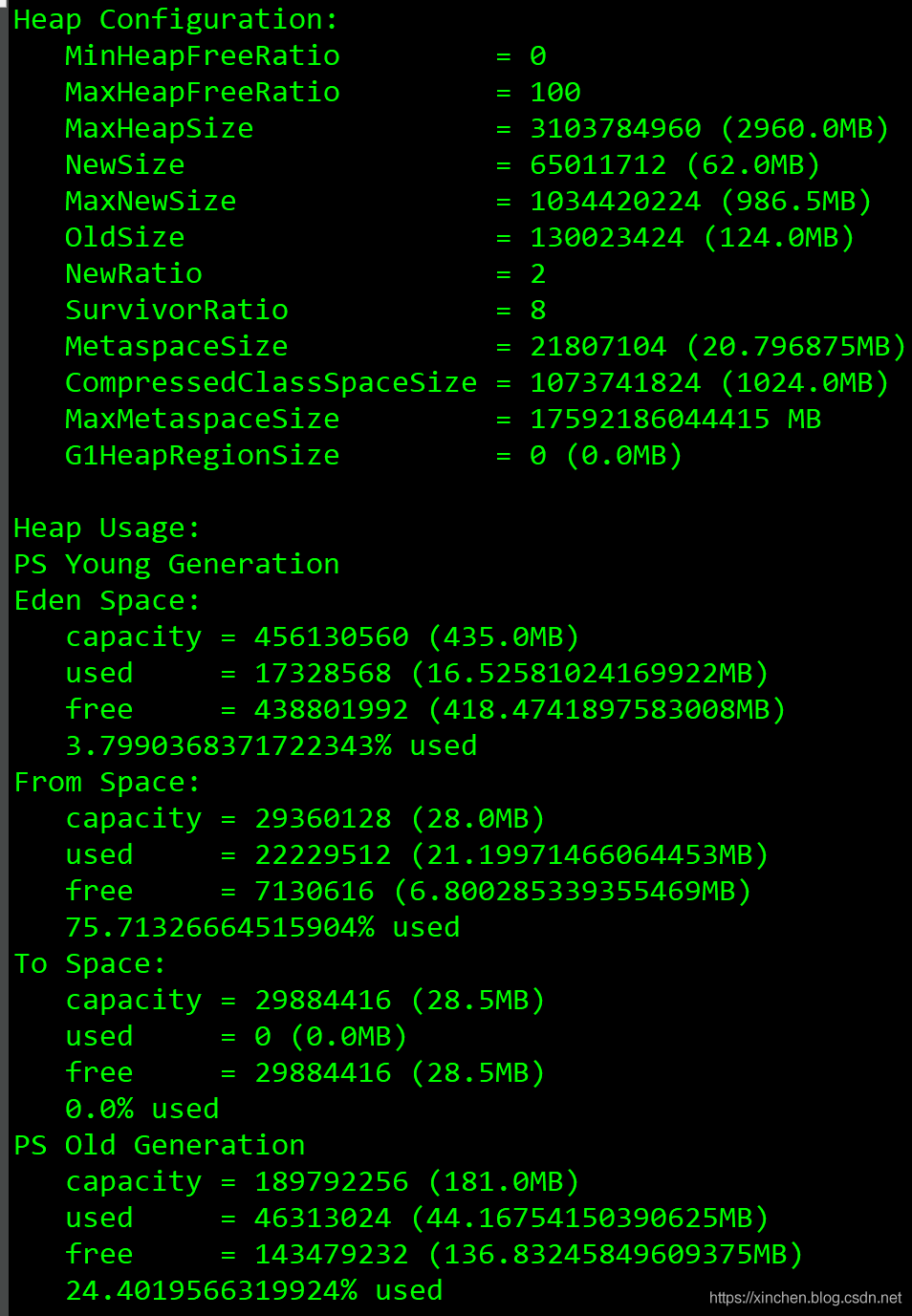Select the MaxMetaspaceSize value
912x1316 pixels.
point(676,420)
